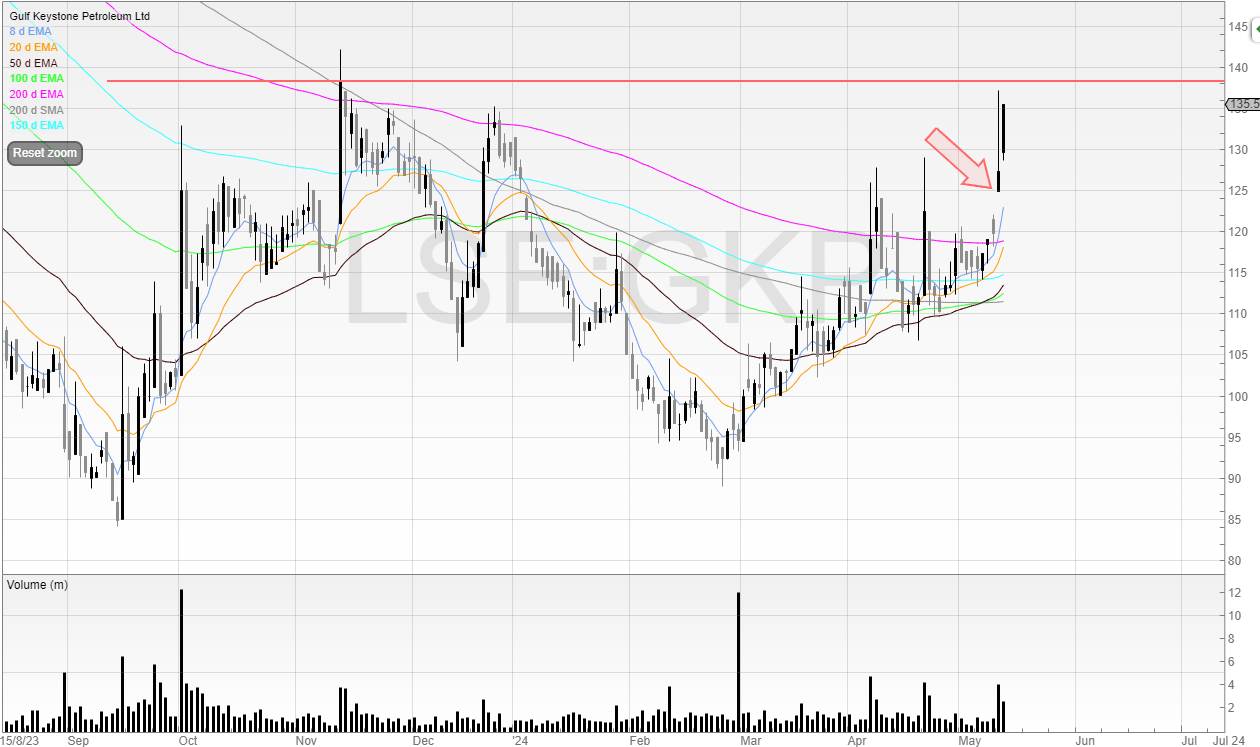Click the Sep date label on time axis
Screen dimensions: 1260x747
click(79, 741)
